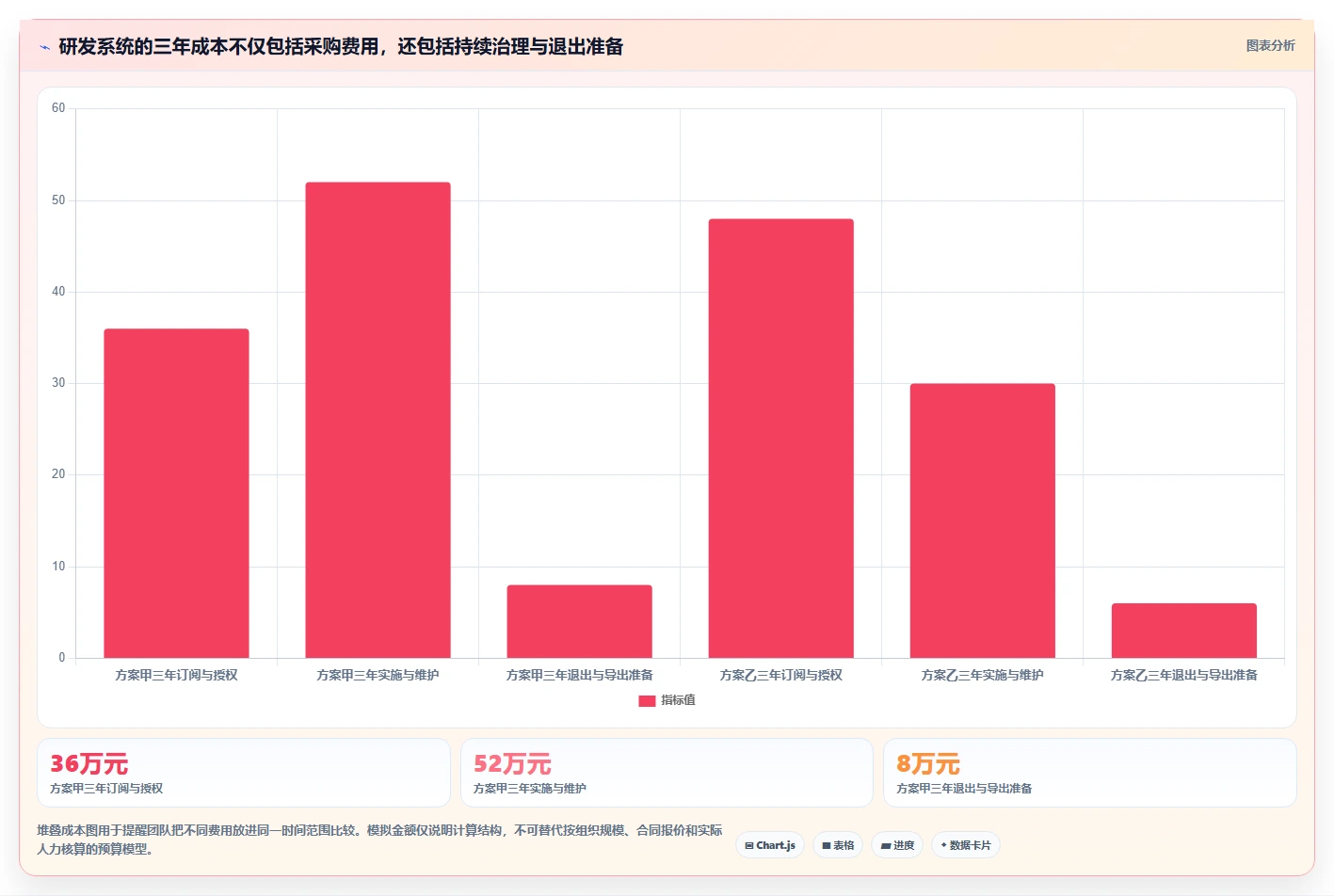Click the y-axis tick label 0

point(62,658)
